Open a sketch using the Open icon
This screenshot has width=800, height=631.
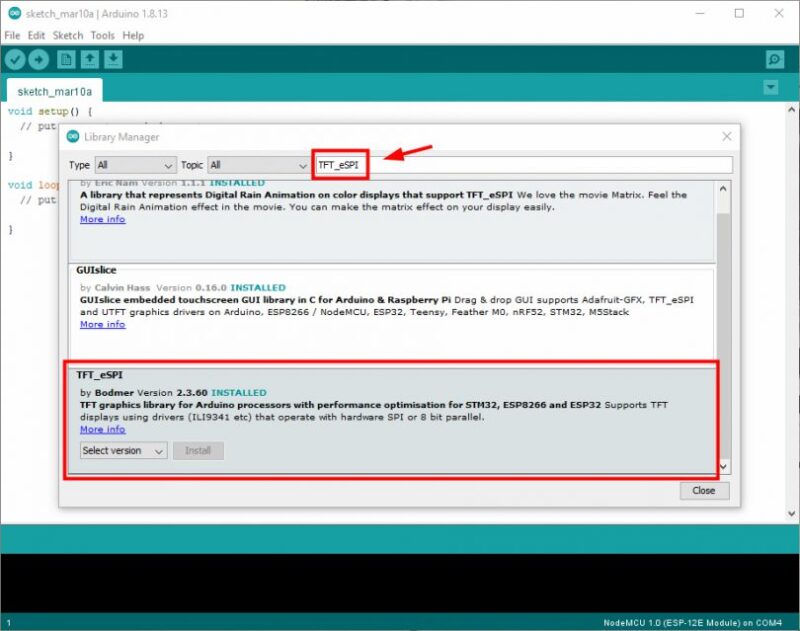click(x=90, y=60)
